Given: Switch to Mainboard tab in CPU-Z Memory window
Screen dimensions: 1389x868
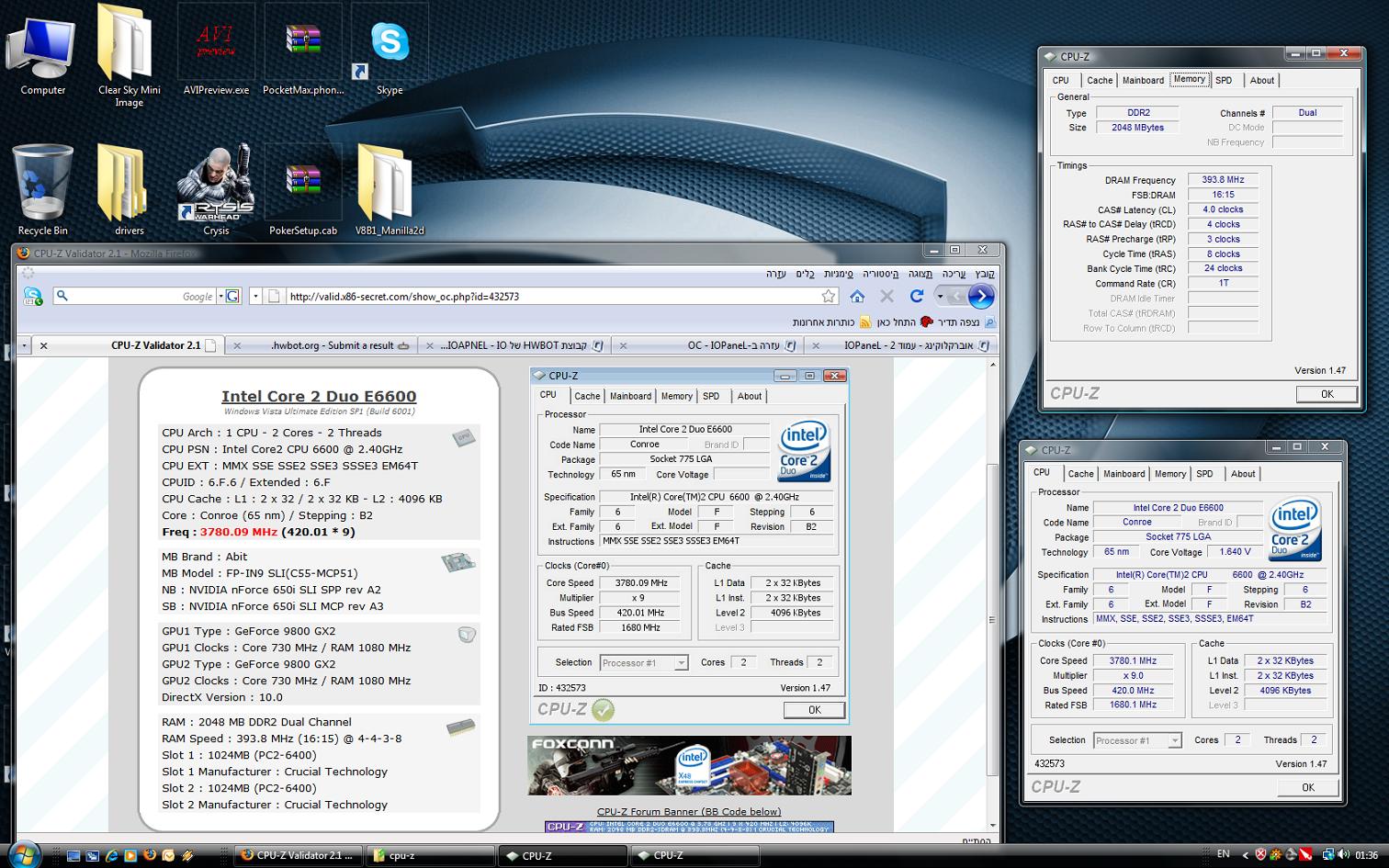Looking at the screenshot, I should pyautogui.click(x=1143, y=80).
